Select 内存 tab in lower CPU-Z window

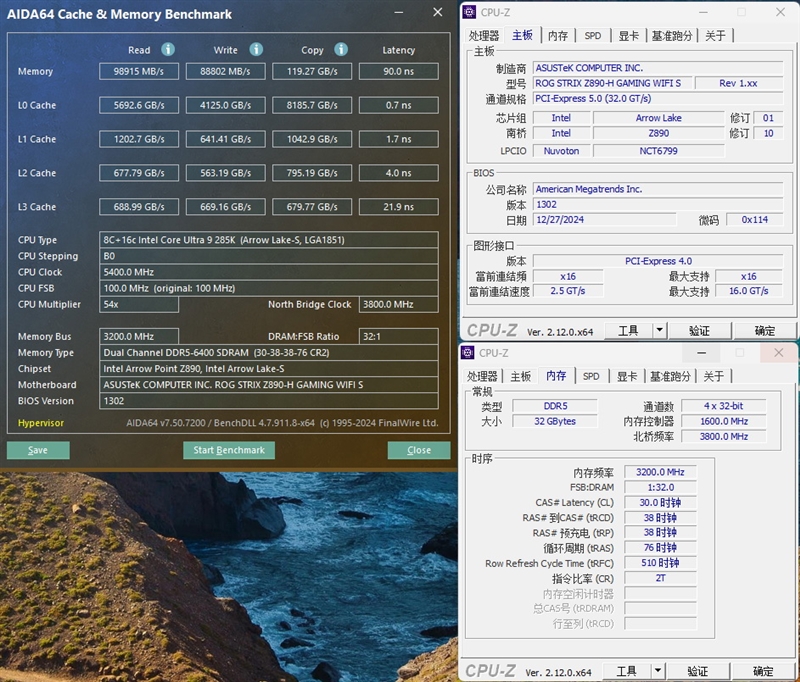point(556,375)
